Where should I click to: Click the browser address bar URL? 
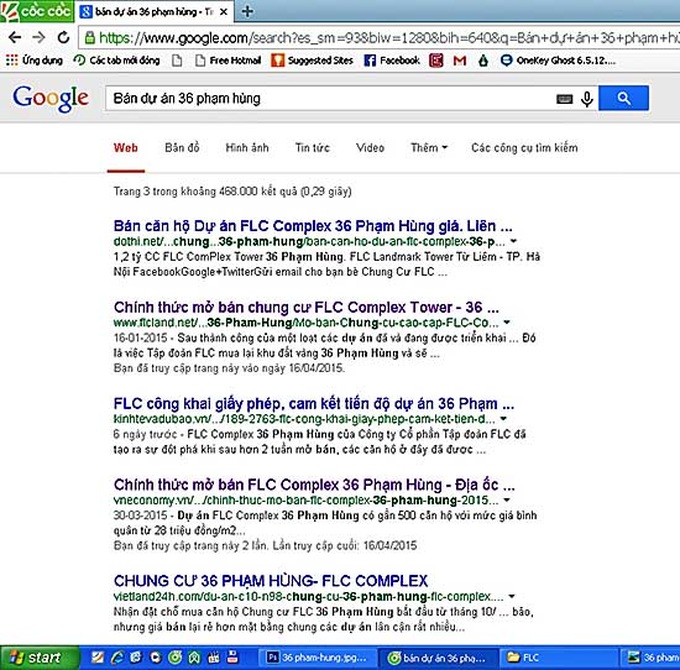[388, 38]
